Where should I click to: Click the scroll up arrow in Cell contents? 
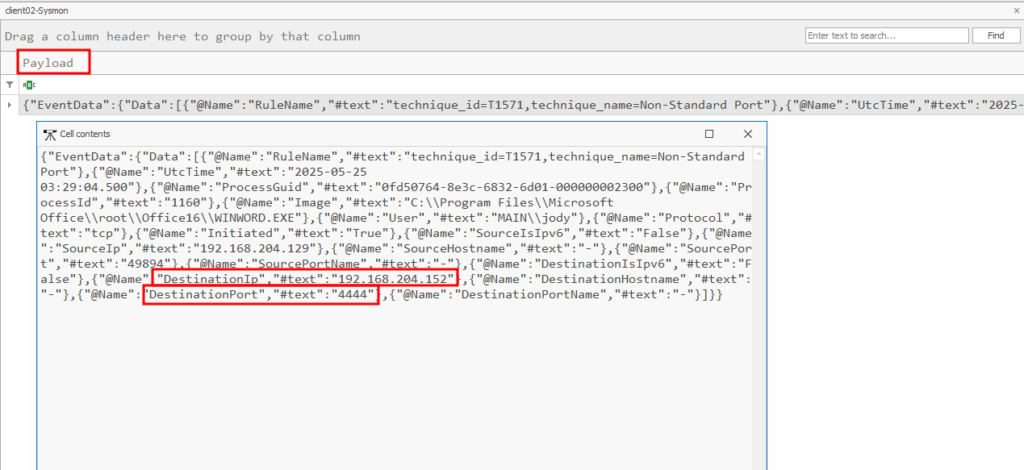point(757,155)
